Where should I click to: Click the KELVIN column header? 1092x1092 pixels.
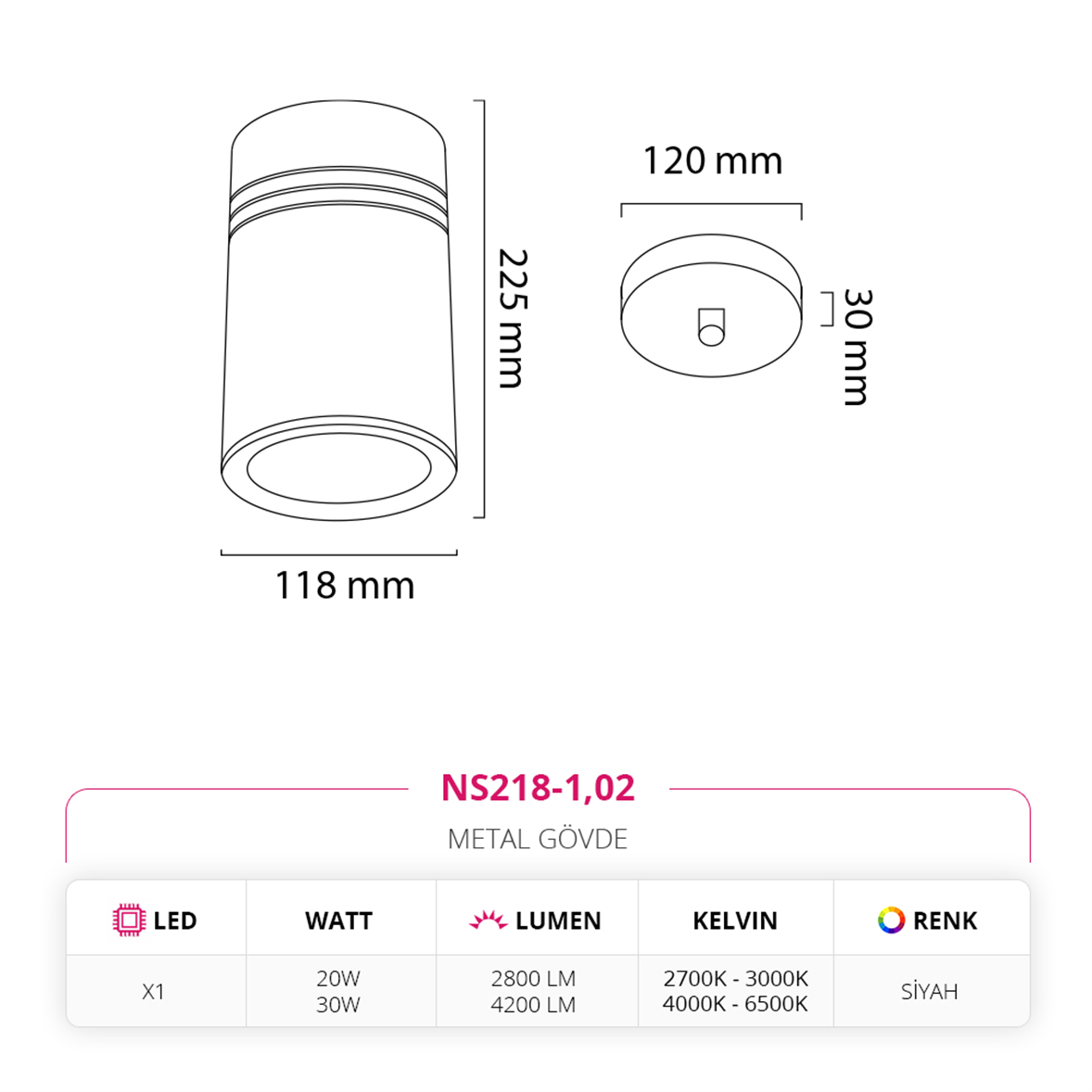pyautogui.click(x=735, y=921)
